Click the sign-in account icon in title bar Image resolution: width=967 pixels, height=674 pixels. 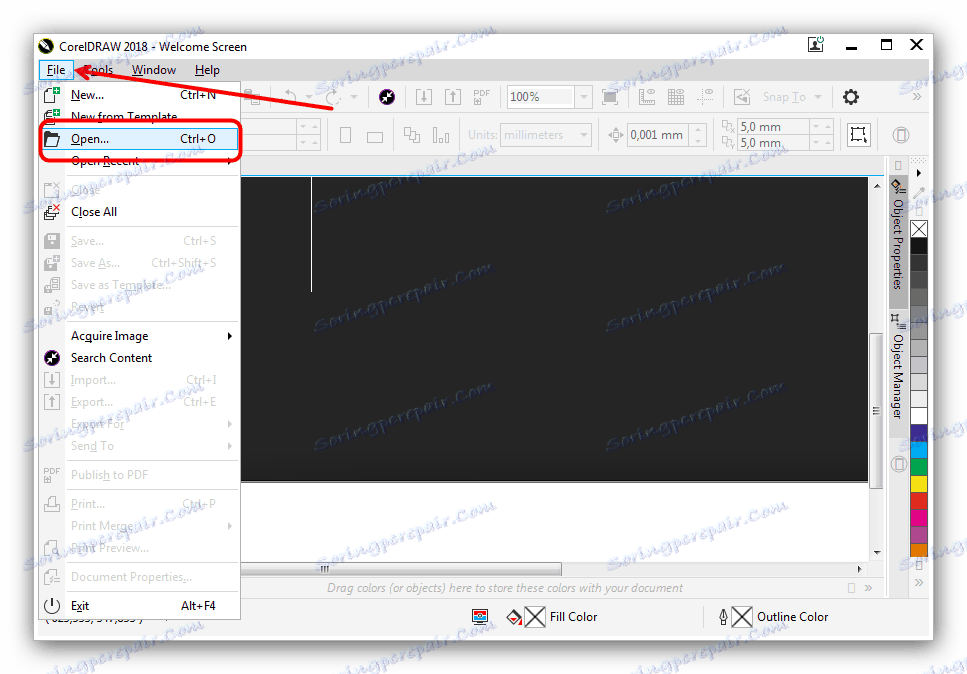pos(816,45)
